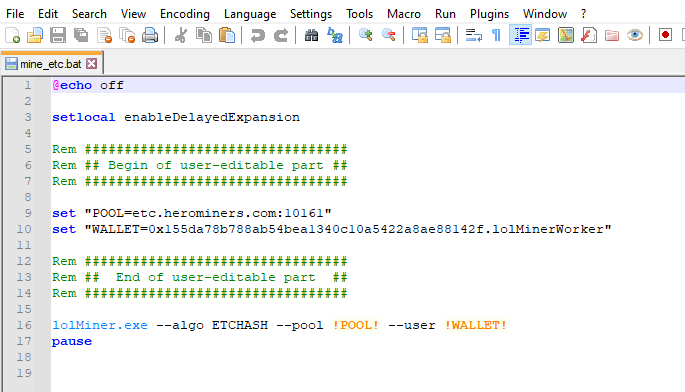This screenshot has height=392, width=685.
Task: Open the Plugins menu
Action: click(x=489, y=14)
